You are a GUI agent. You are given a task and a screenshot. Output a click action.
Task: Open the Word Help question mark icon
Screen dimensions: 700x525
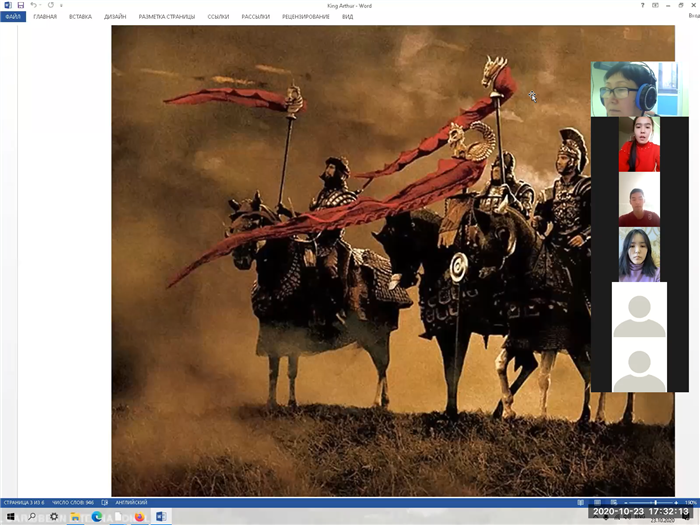pos(642,6)
